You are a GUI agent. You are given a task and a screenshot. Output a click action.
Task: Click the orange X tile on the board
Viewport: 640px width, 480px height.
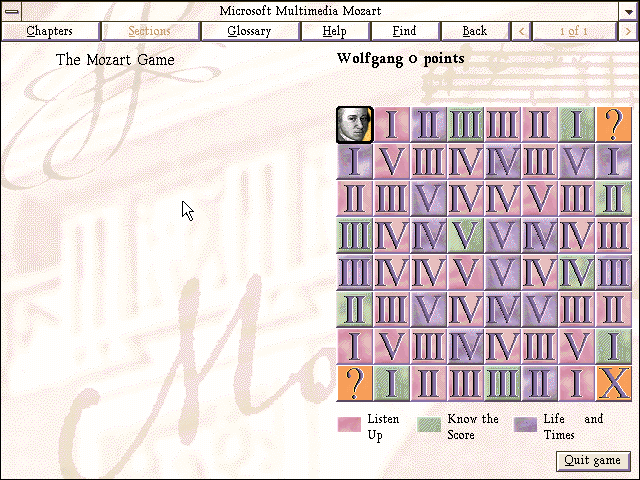(x=613, y=383)
